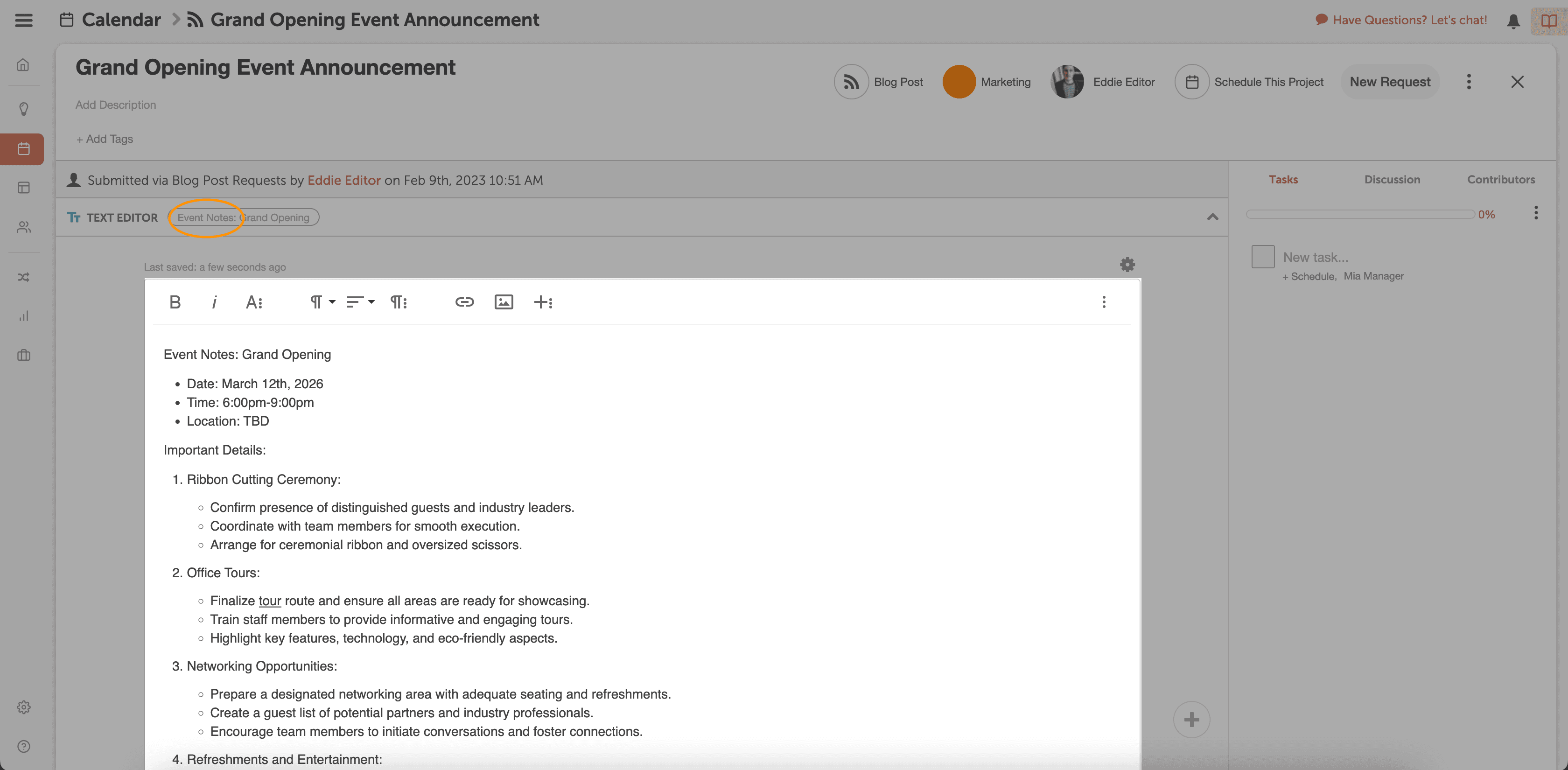The width and height of the screenshot is (1568, 770).
Task: Open the hamburger main menu
Action: tap(24, 20)
